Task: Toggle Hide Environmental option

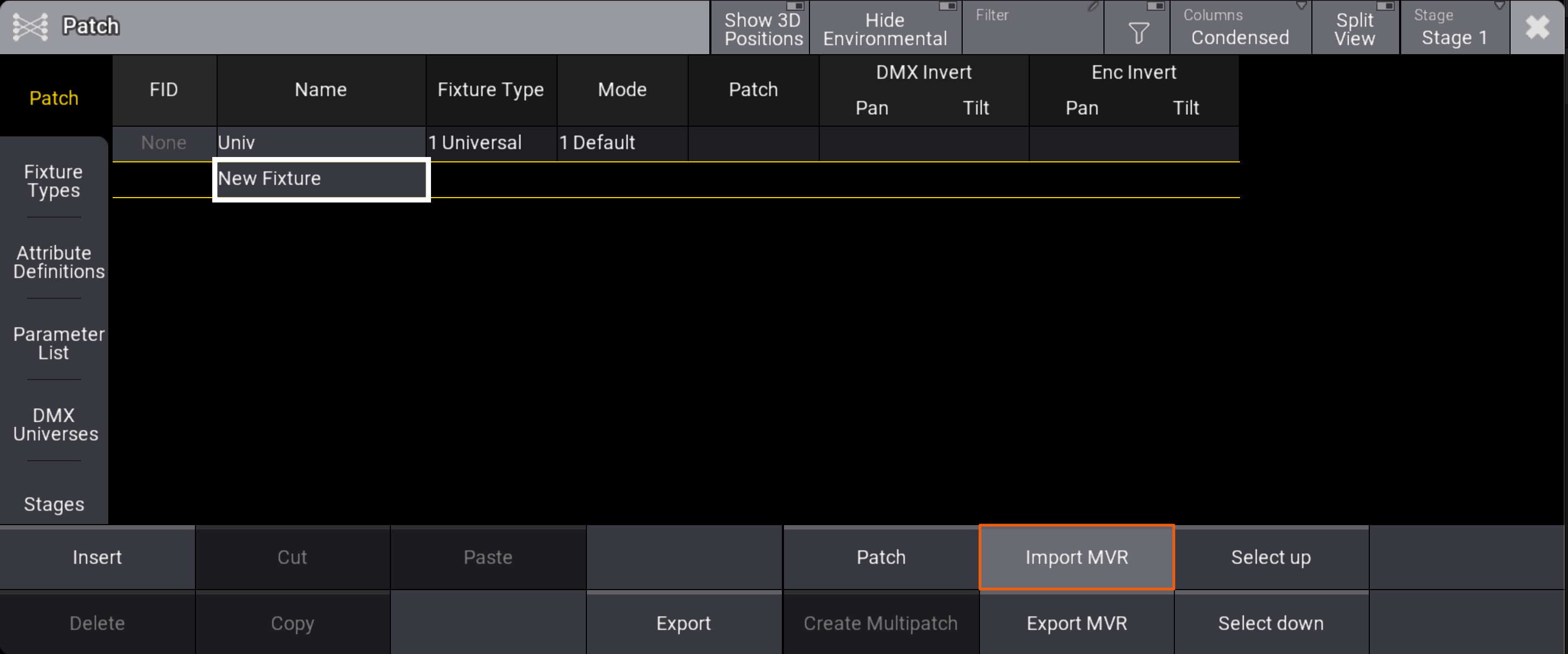Action: click(x=885, y=28)
